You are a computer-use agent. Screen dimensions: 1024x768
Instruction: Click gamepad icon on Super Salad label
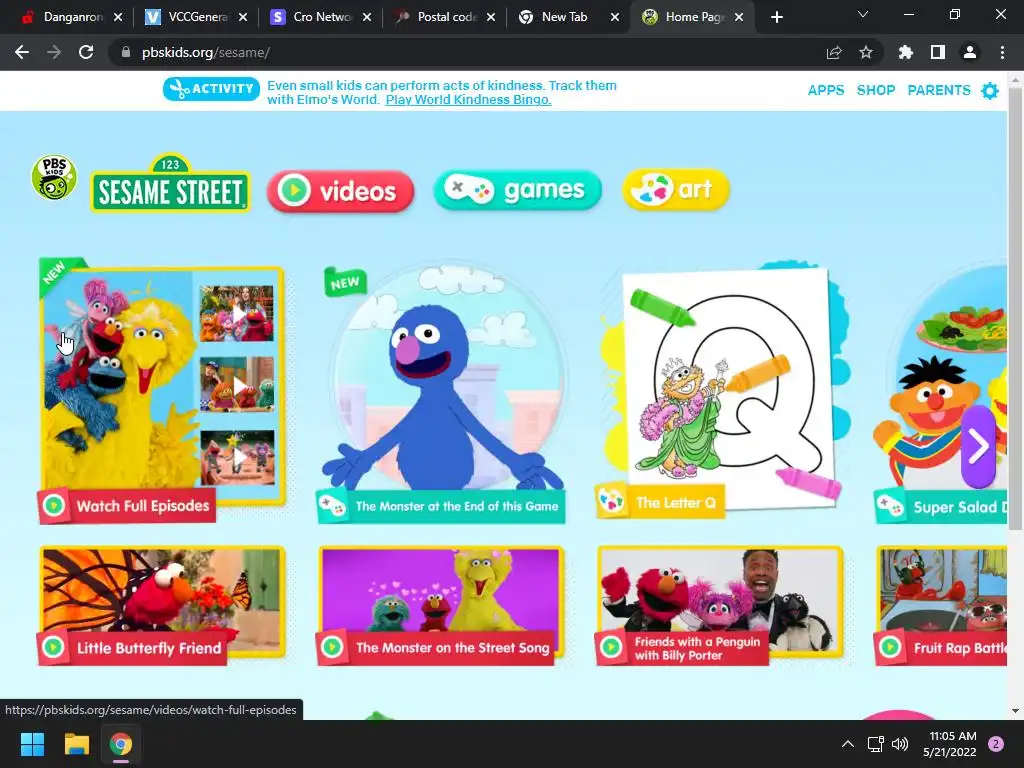click(890, 506)
